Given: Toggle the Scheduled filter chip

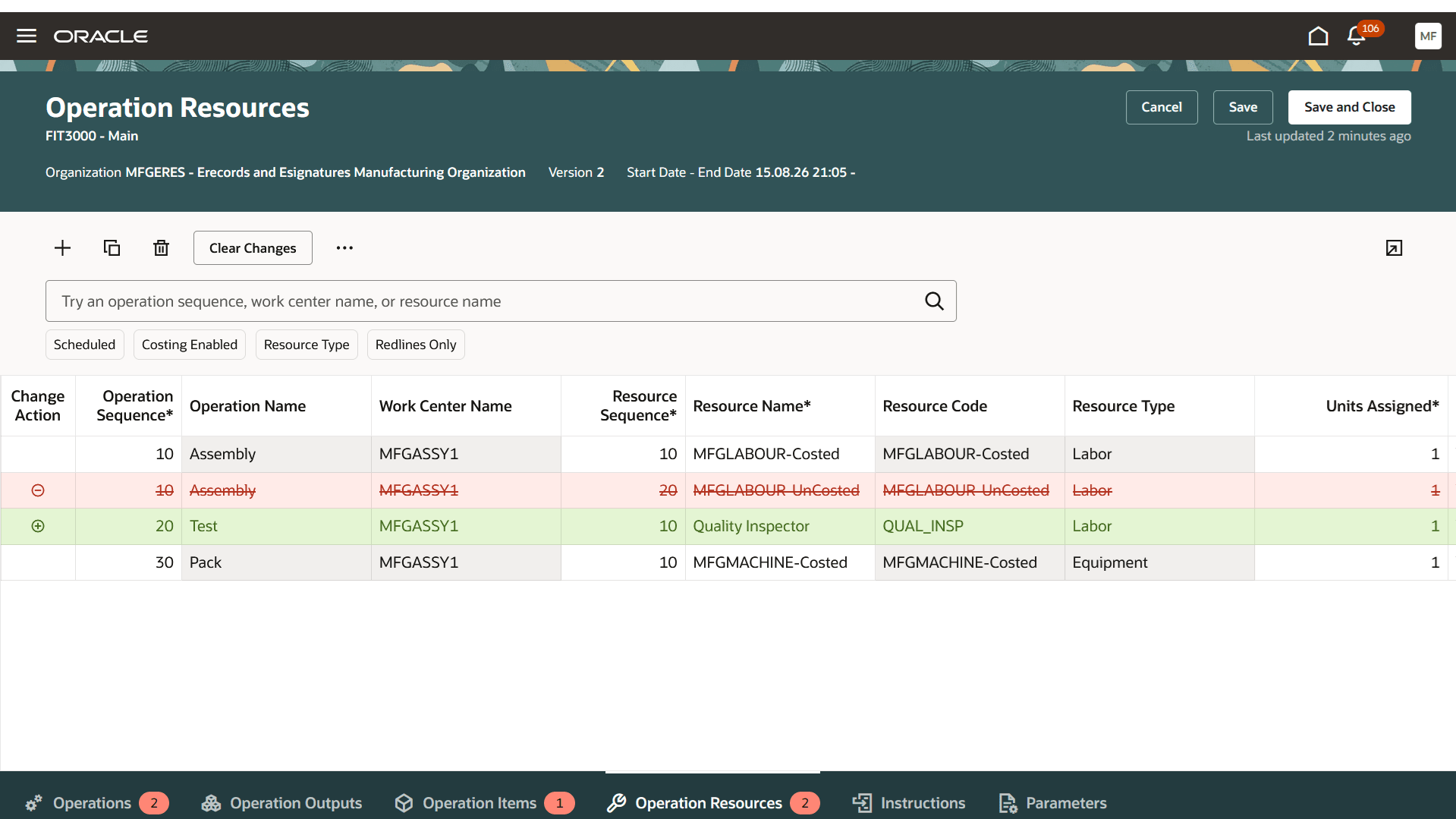Looking at the screenshot, I should click(x=84, y=345).
